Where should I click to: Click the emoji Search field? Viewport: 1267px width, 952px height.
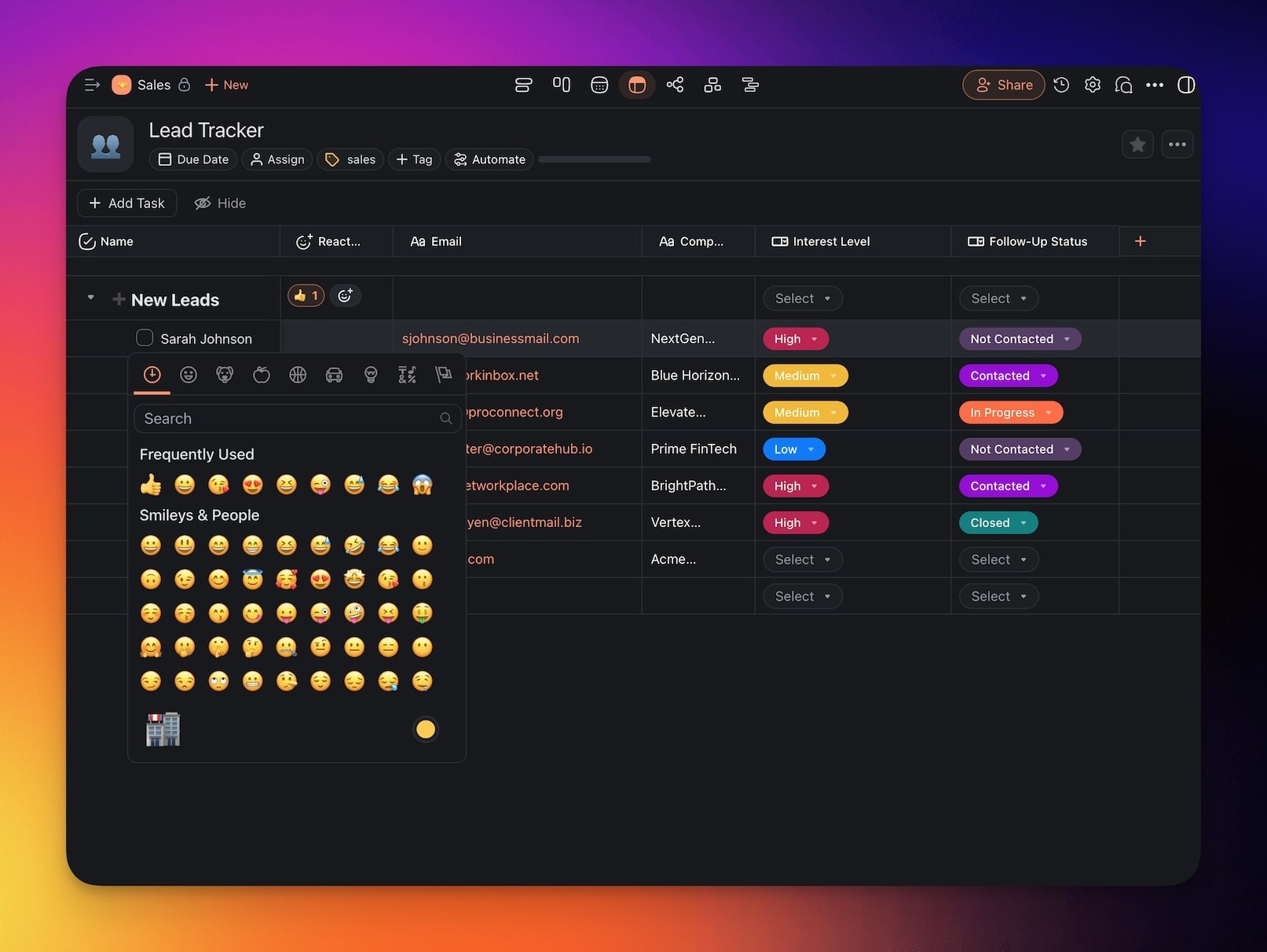289,419
